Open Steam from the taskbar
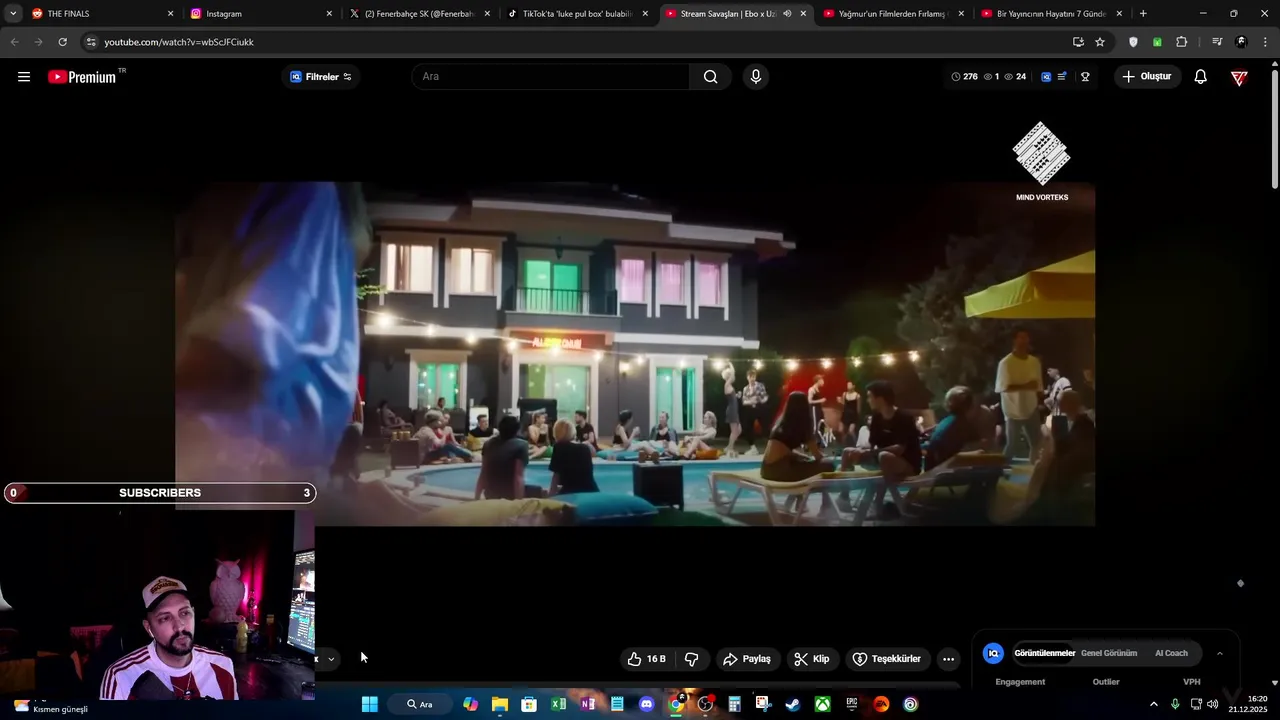Image resolution: width=1280 pixels, height=720 pixels. 793,704
